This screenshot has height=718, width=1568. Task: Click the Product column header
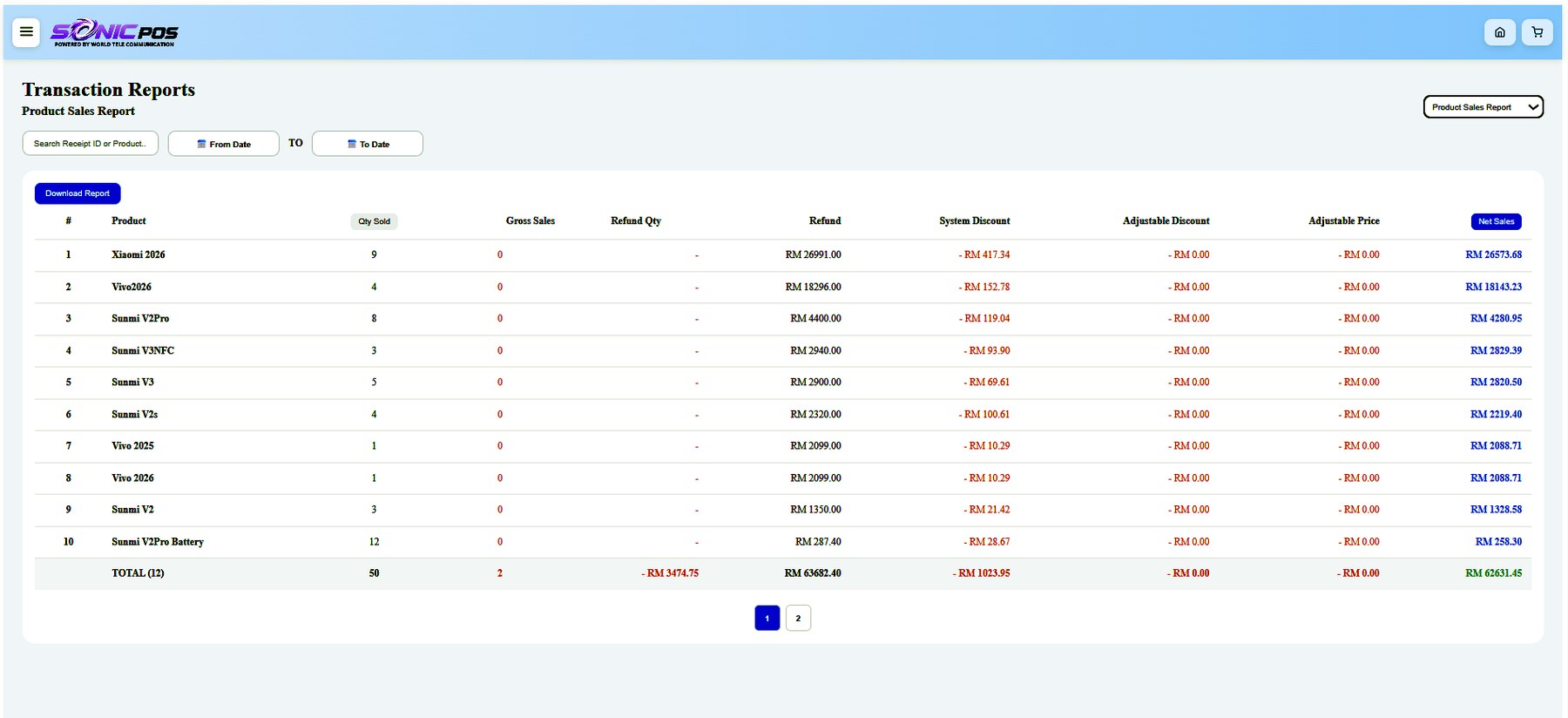coord(129,221)
